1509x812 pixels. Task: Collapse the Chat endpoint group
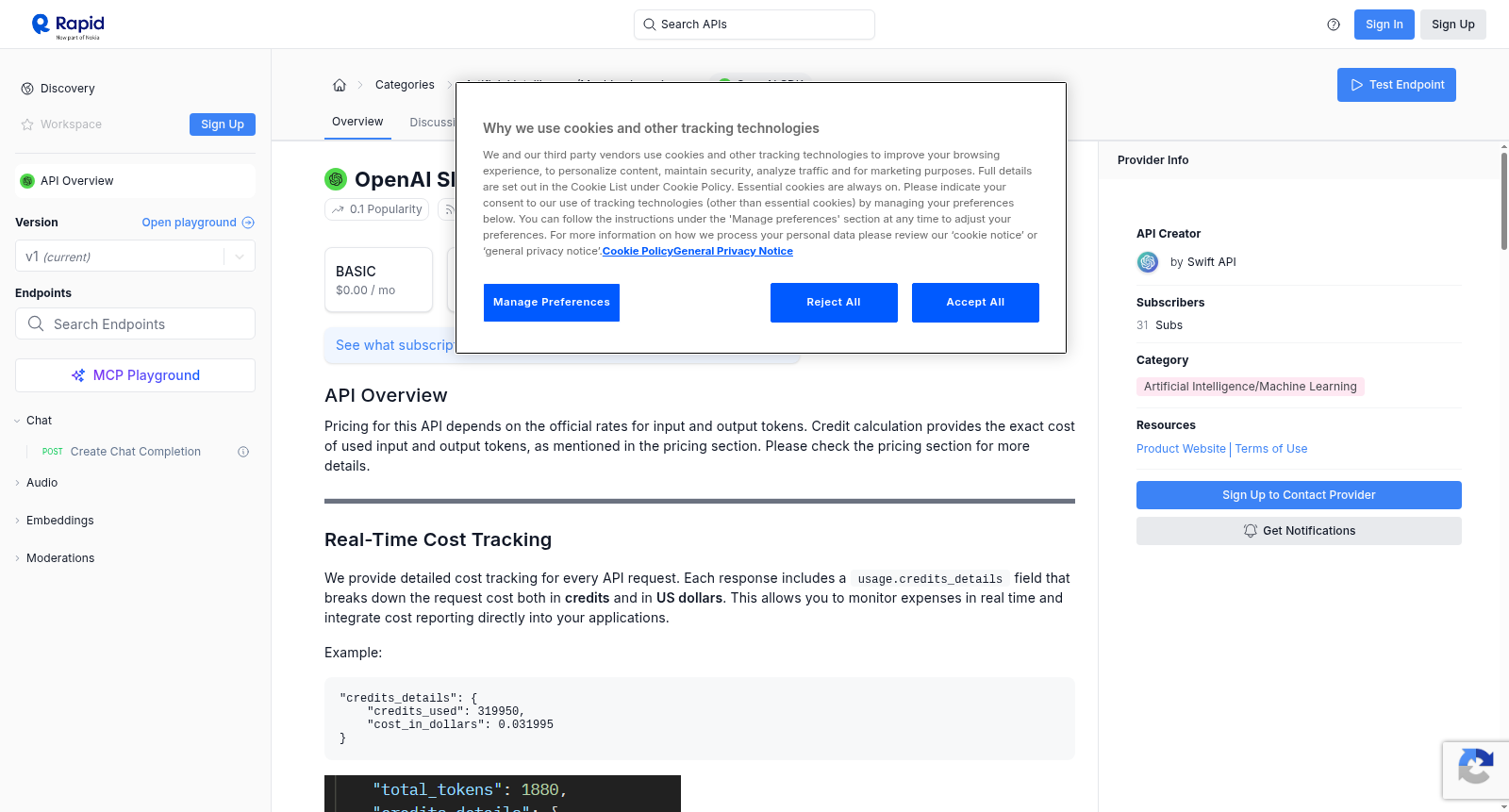tap(17, 421)
